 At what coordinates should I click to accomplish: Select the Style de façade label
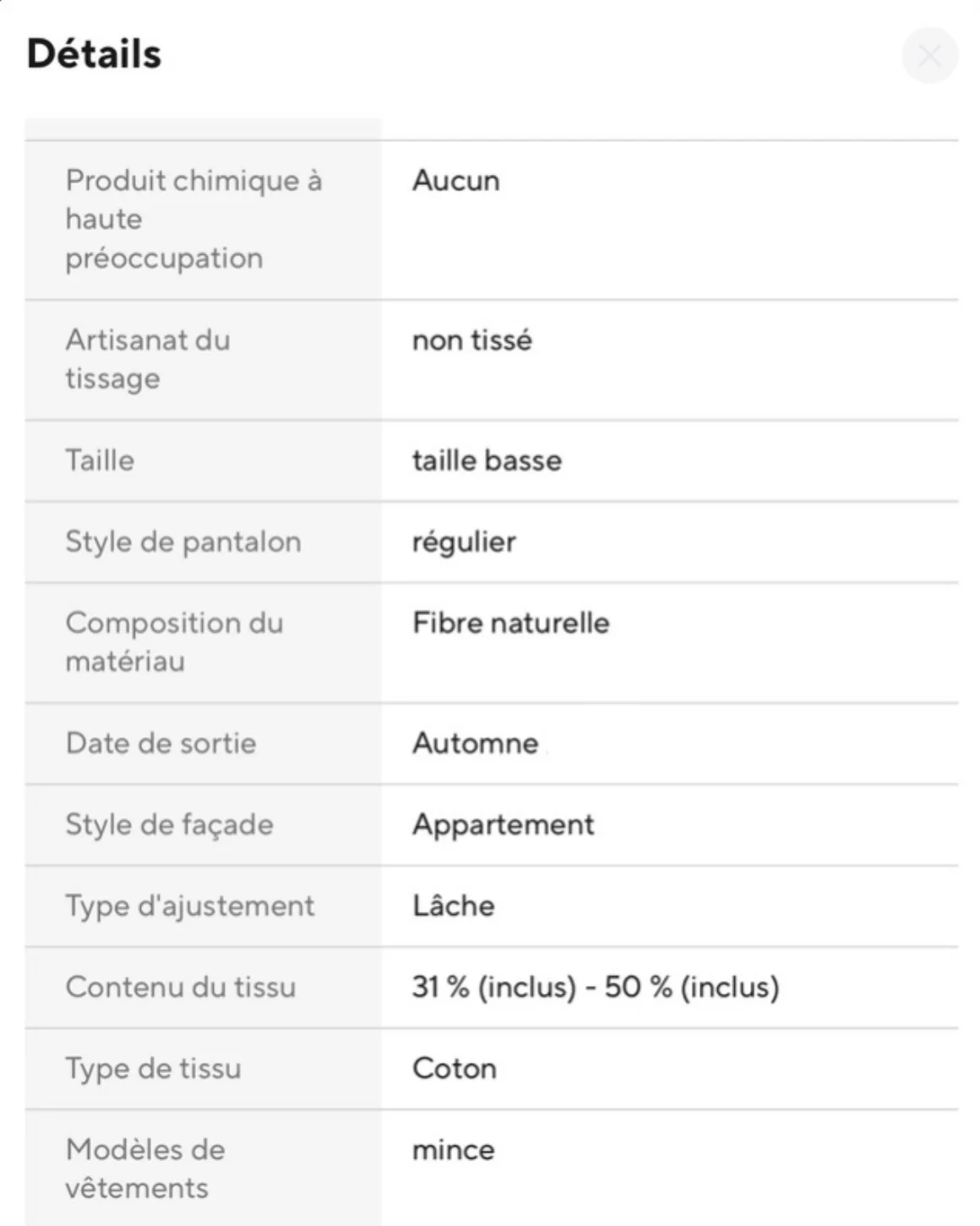169,825
